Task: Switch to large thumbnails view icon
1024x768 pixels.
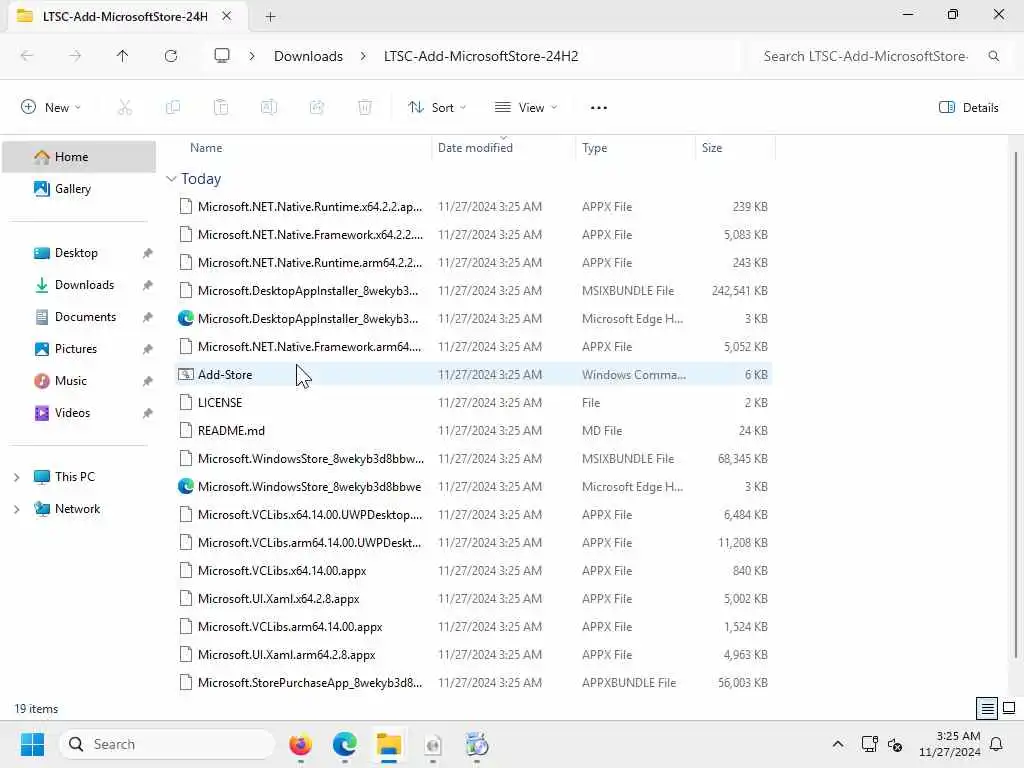Action: click(x=1009, y=708)
